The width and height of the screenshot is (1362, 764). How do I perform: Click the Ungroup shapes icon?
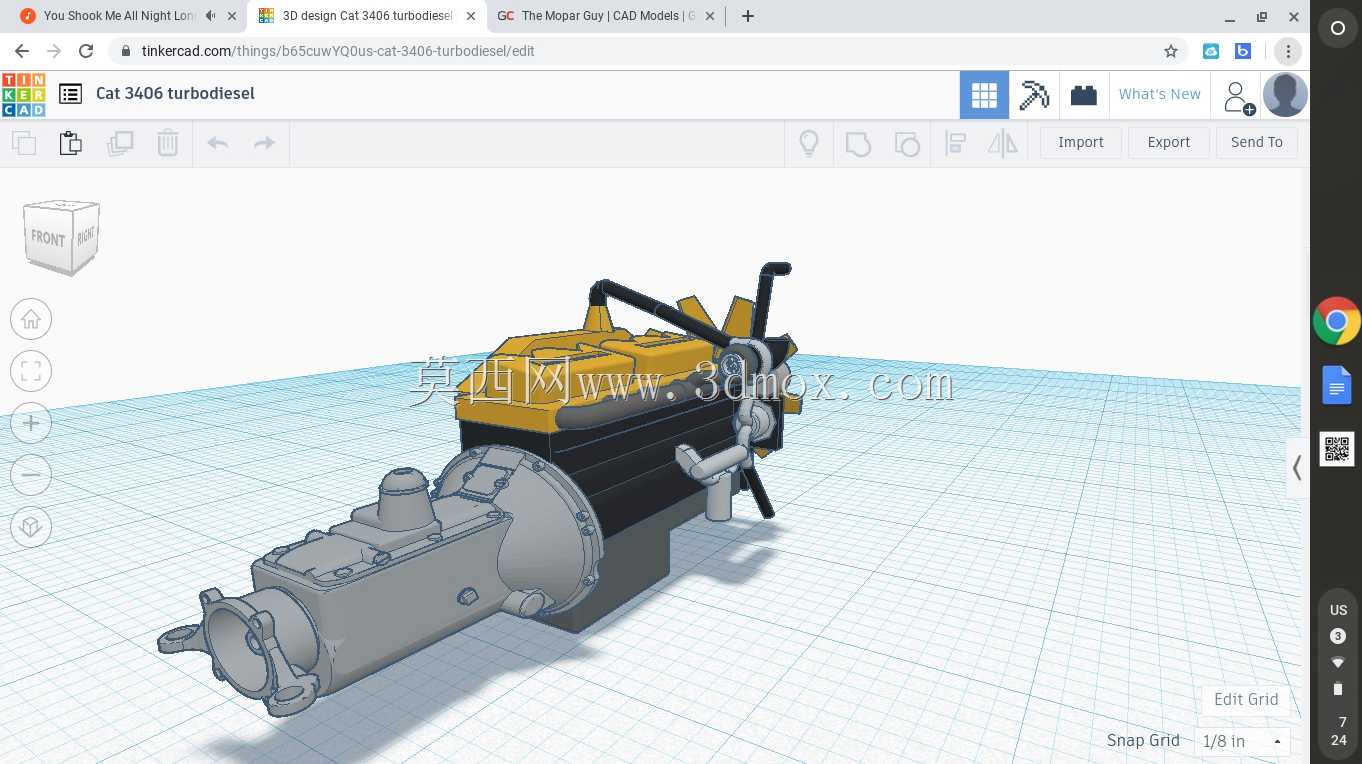(x=907, y=143)
